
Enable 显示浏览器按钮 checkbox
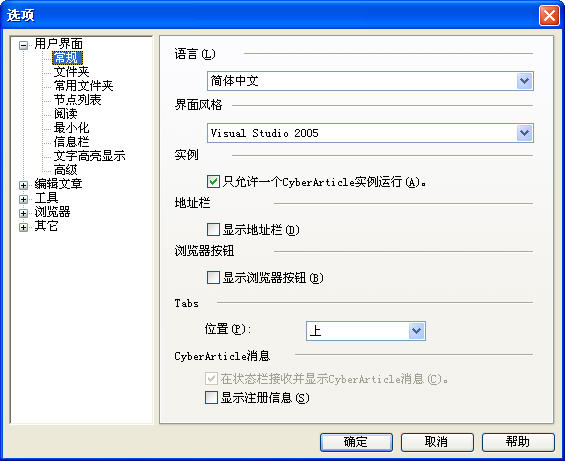(x=213, y=278)
